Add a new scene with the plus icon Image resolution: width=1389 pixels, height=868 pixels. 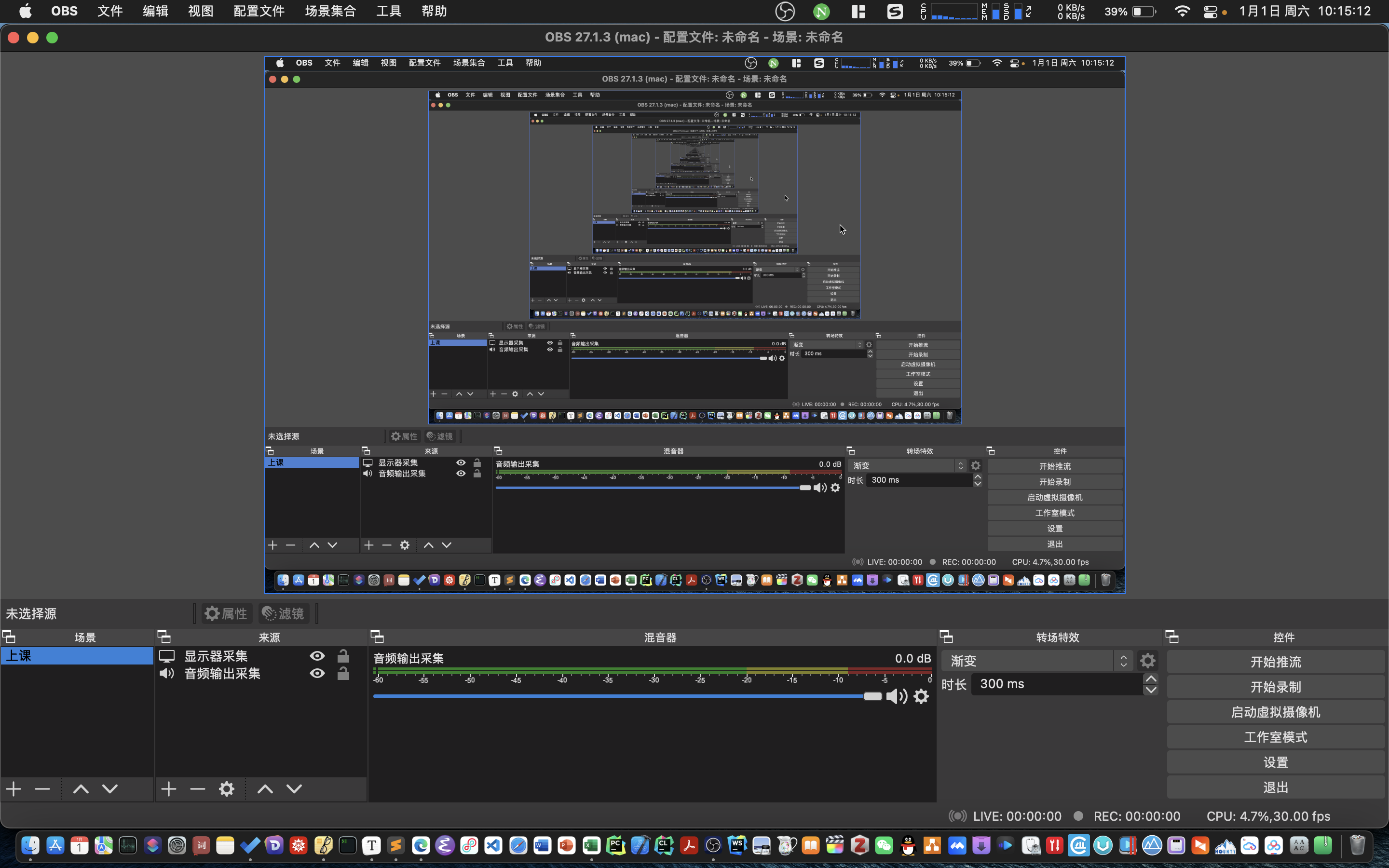point(13,788)
